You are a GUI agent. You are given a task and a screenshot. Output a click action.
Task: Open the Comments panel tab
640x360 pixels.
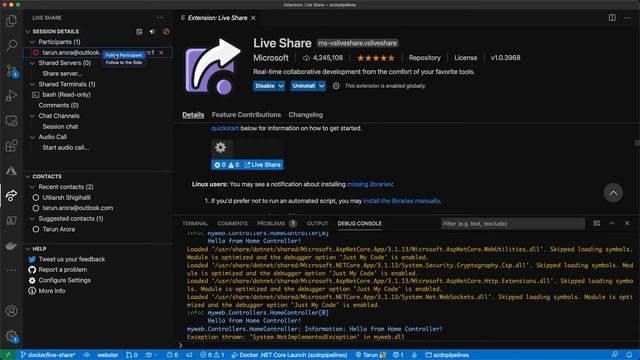[x=232, y=223]
